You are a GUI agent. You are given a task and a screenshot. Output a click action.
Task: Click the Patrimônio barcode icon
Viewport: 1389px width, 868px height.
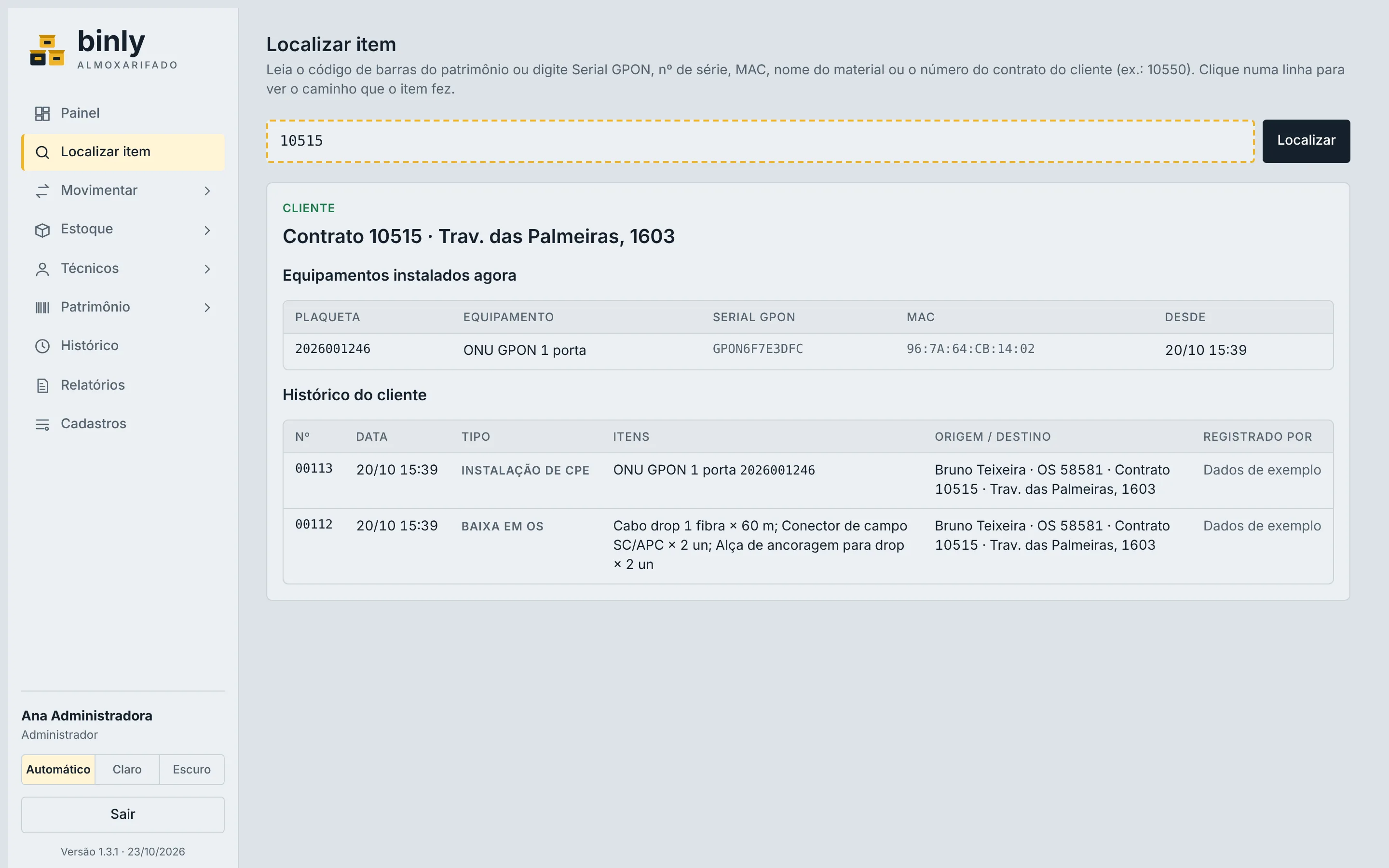[42, 308]
